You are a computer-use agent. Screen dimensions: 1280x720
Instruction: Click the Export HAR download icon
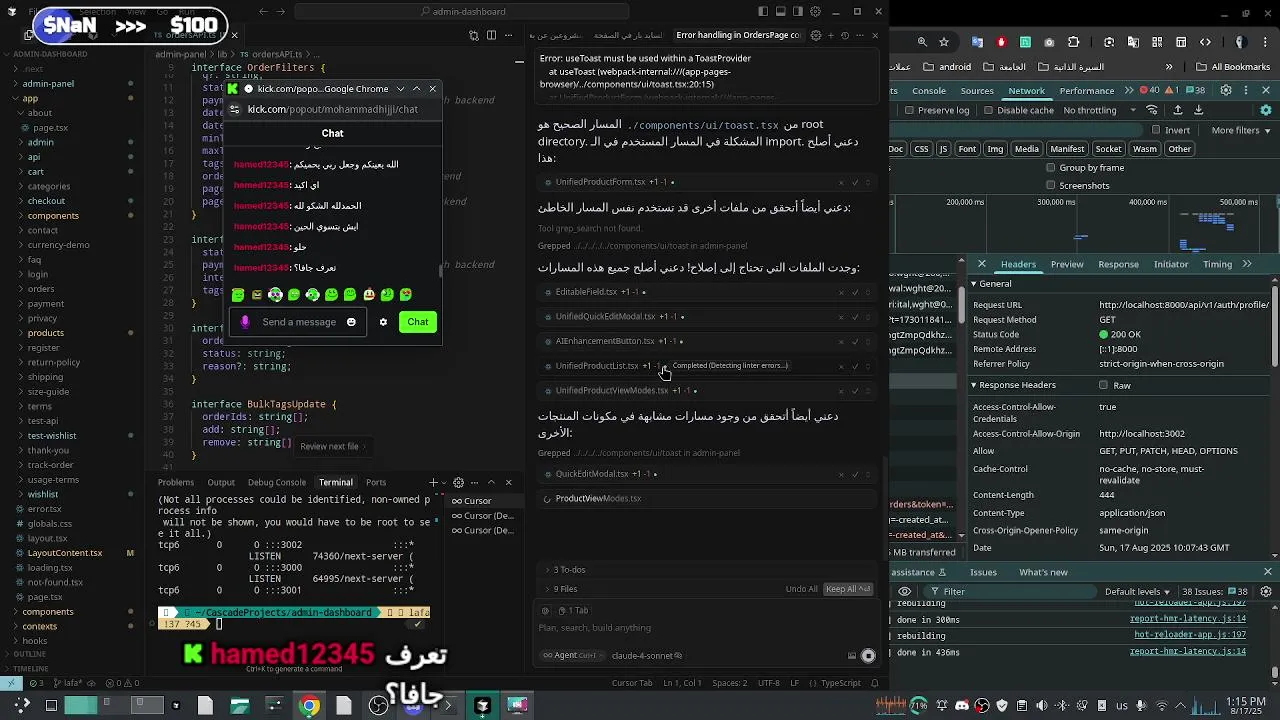[1198, 110]
